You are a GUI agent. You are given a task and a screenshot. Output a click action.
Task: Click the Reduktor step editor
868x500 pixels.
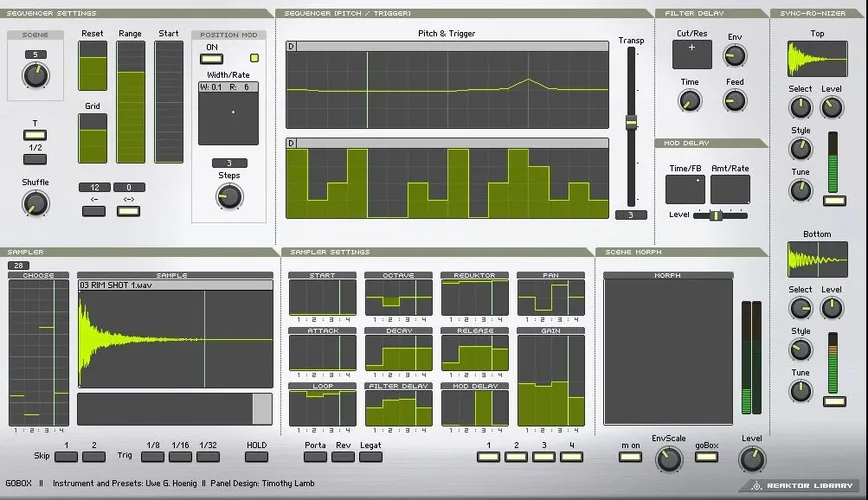(x=474, y=297)
